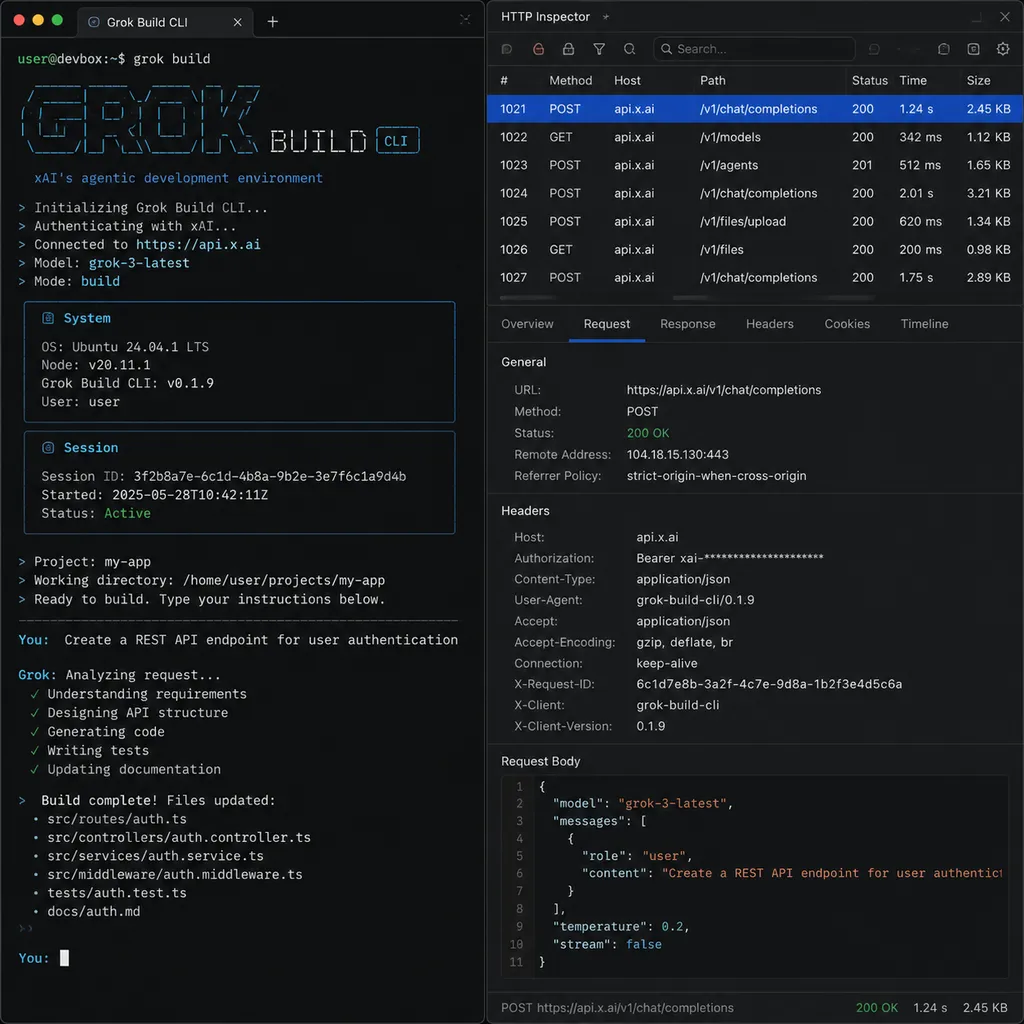Open a new terminal tab with plus

click(273, 22)
